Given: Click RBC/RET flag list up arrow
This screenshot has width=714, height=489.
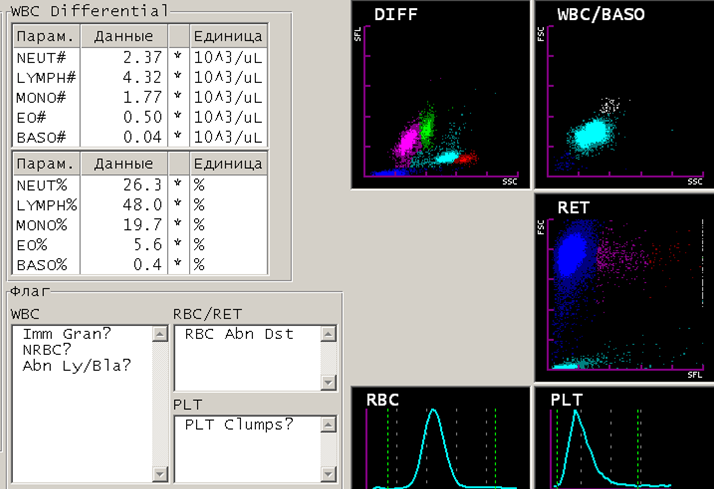Looking at the screenshot, I should 327,335.
